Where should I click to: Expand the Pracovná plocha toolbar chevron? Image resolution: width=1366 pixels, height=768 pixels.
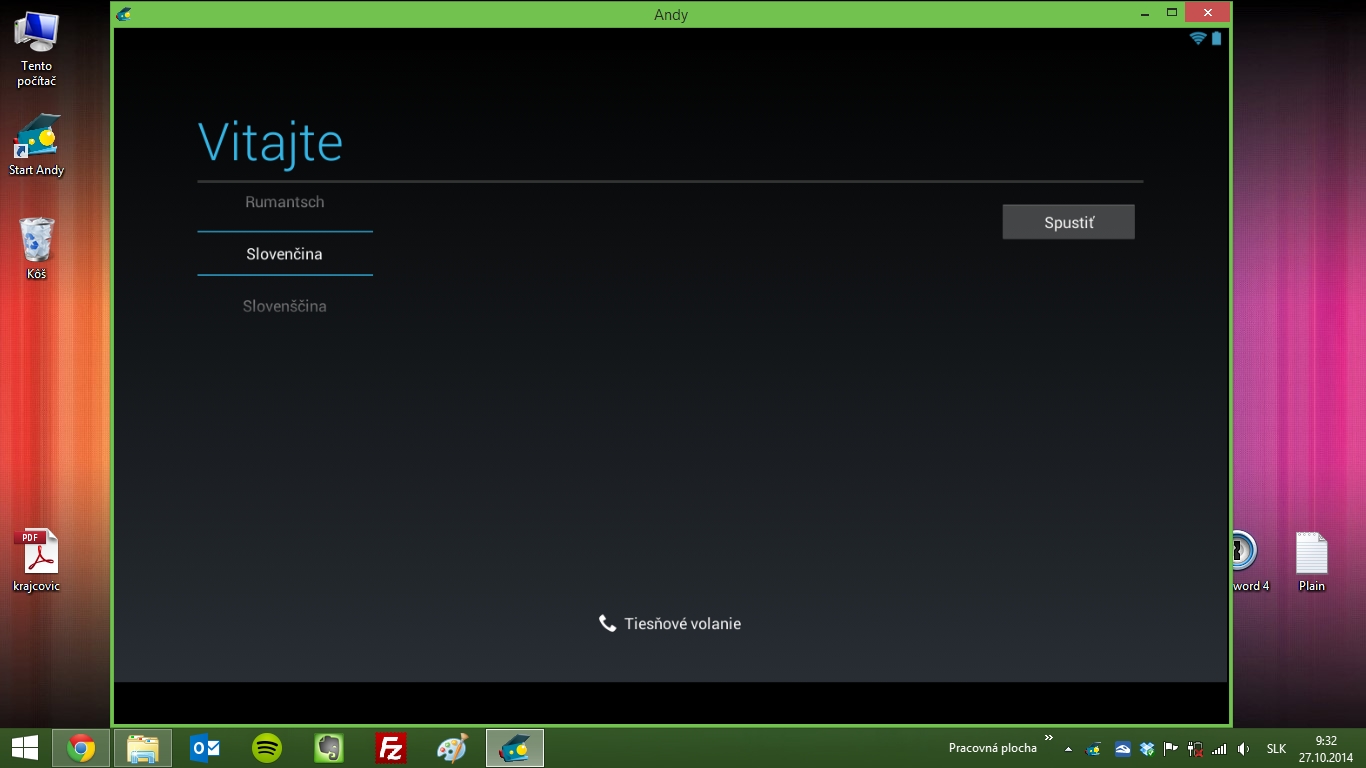point(1048,739)
